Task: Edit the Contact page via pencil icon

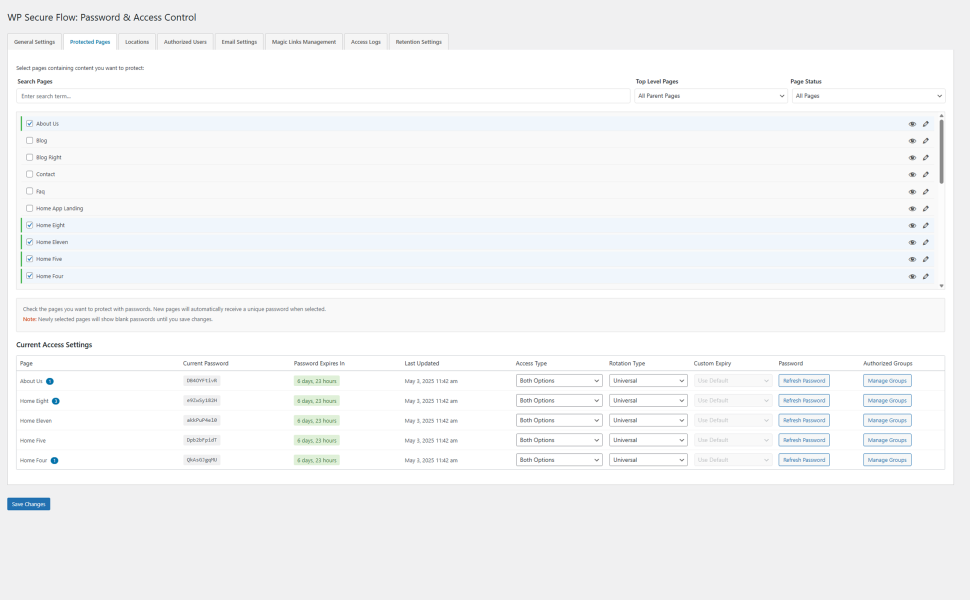Action: point(926,174)
